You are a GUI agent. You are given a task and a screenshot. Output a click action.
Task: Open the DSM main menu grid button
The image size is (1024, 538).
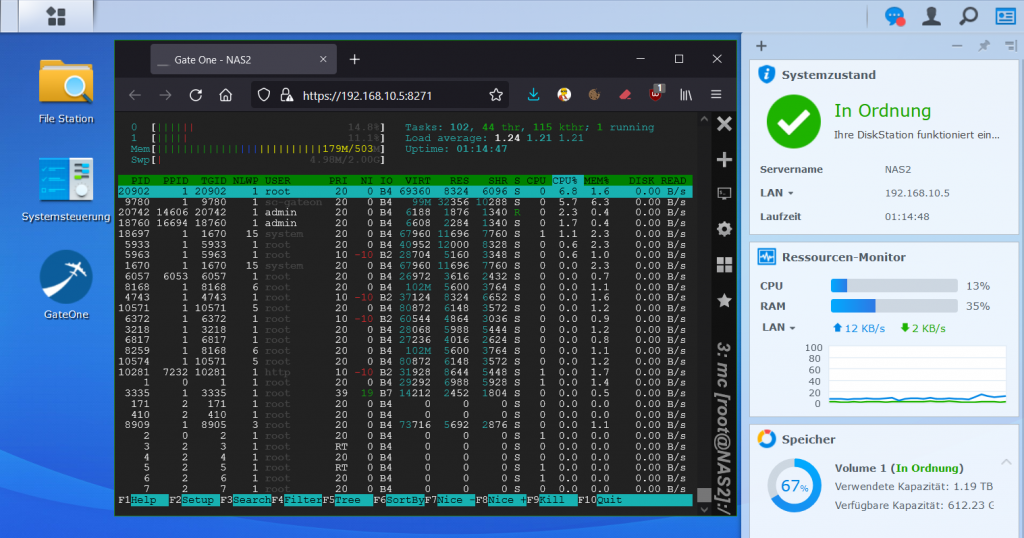click(x=56, y=16)
